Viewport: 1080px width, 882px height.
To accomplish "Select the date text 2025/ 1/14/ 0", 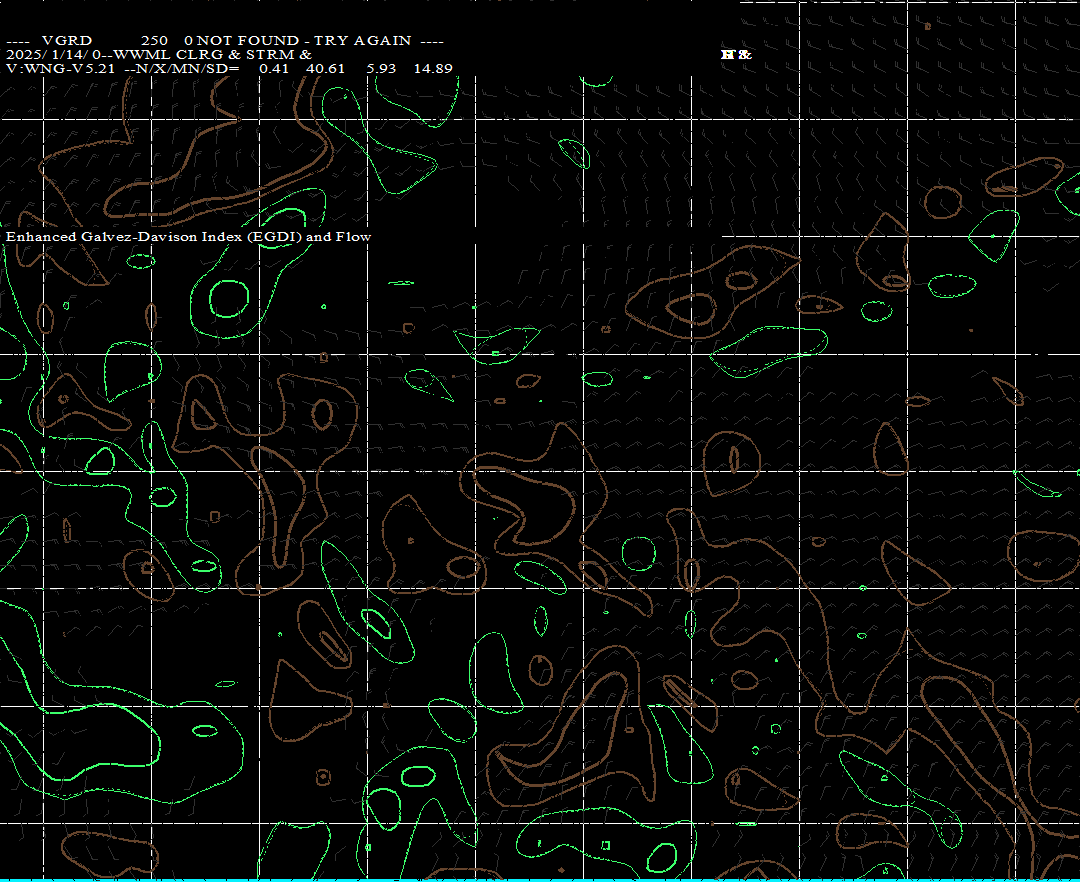I will [x=54, y=54].
